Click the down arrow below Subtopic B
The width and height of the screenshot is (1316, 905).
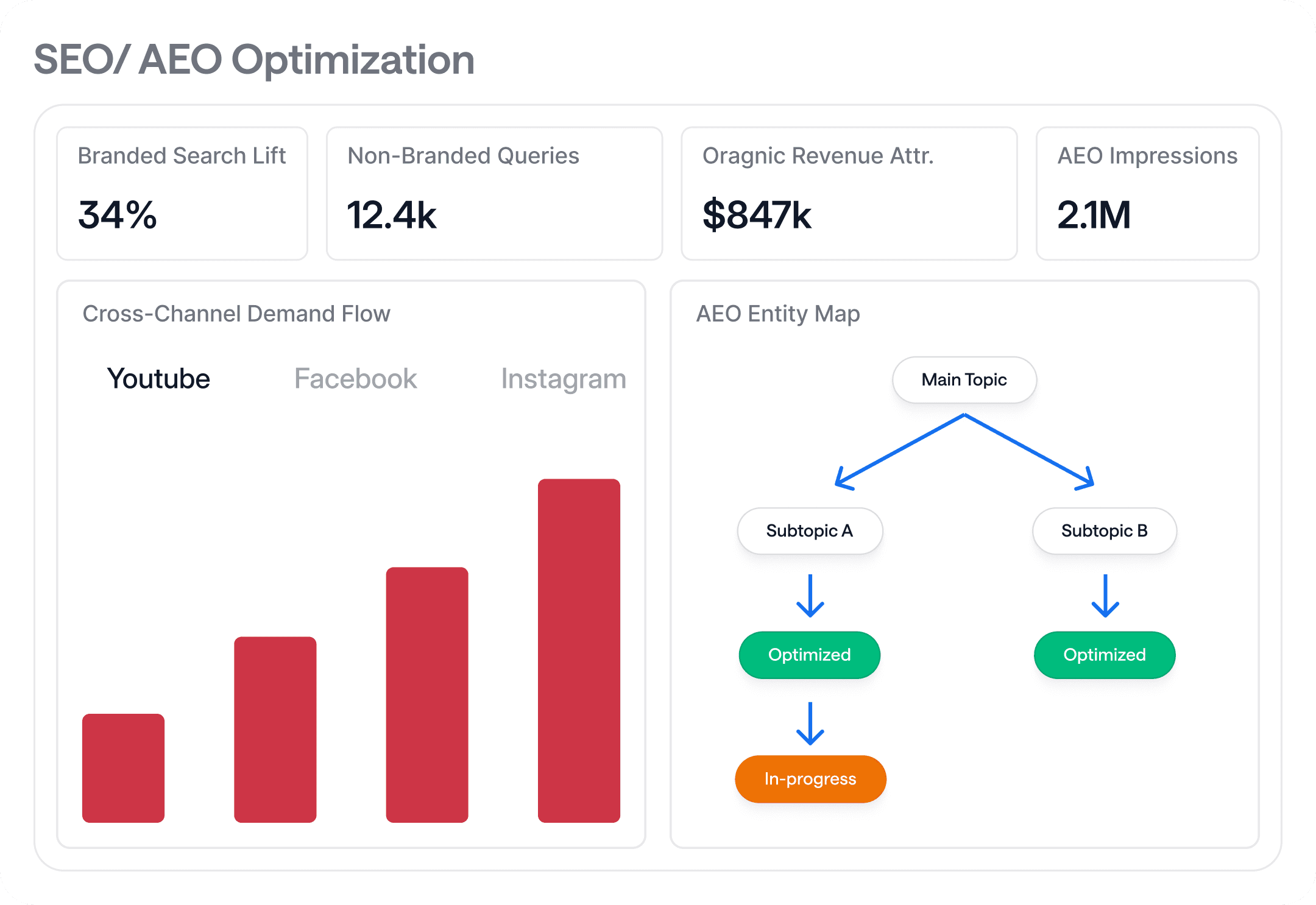click(x=1105, y=596)
